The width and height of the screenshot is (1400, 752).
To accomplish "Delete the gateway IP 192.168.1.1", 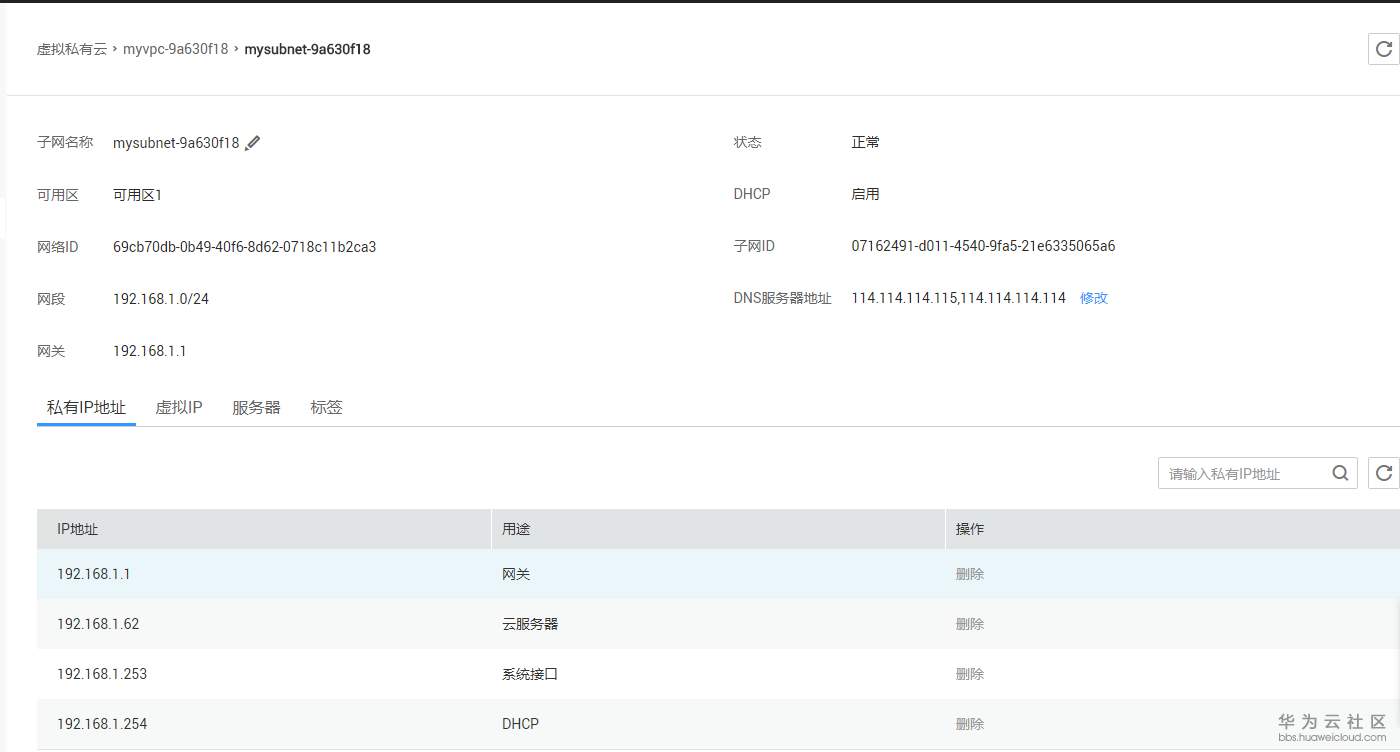I will pos(969,573).
